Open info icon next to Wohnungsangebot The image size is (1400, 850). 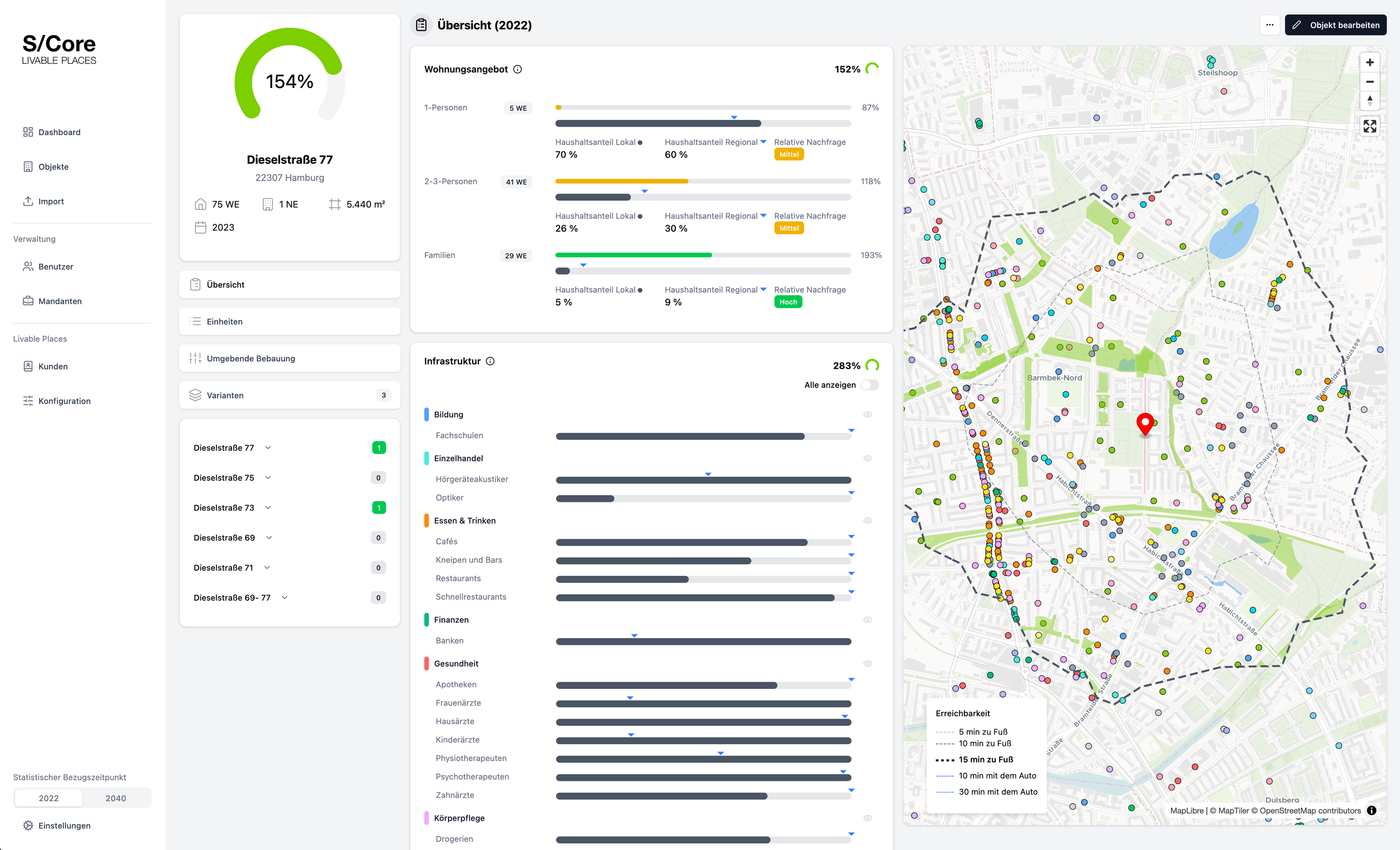click(518, 69)
